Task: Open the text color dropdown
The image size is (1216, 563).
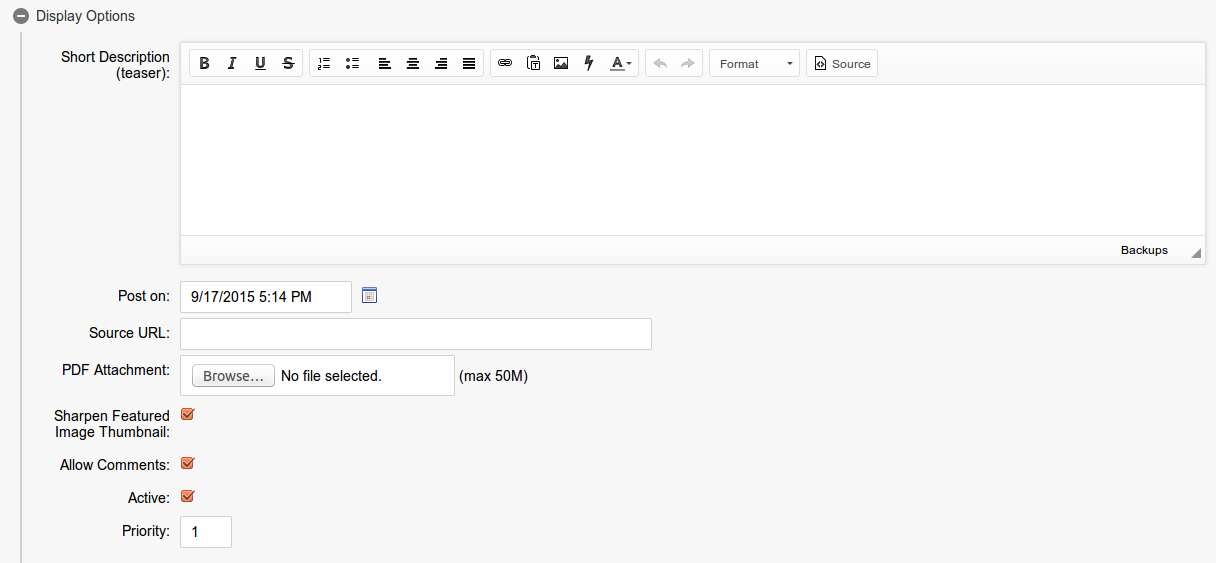Action: [x=621, y=64]
